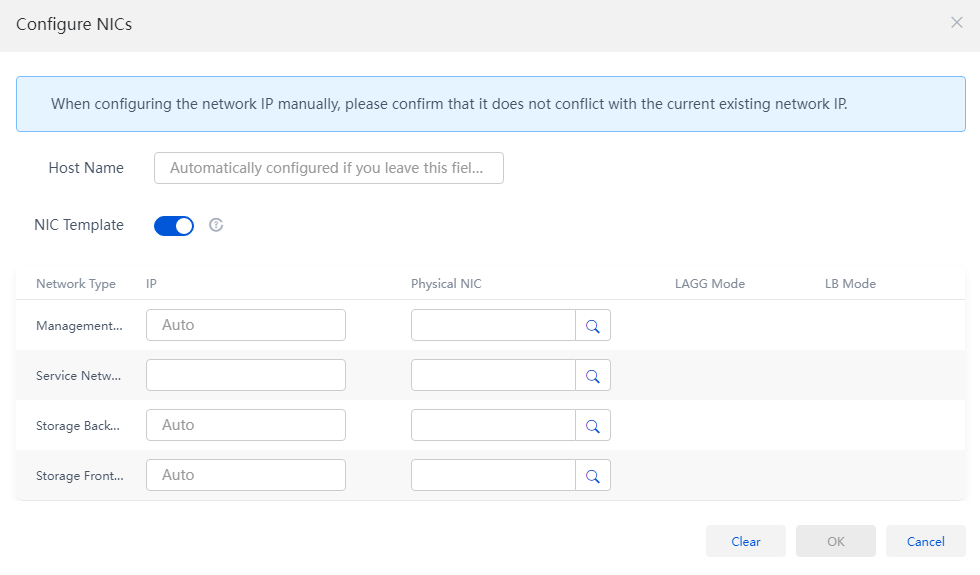Turn off the NIC Template switch
Screen dimensions: 980x575
[174, 226]
